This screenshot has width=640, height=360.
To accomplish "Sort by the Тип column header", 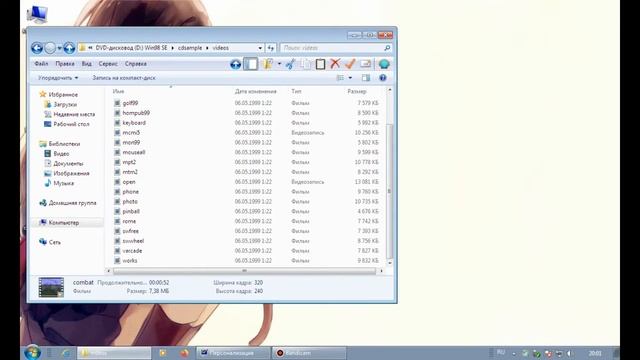I will pos(296,91).
